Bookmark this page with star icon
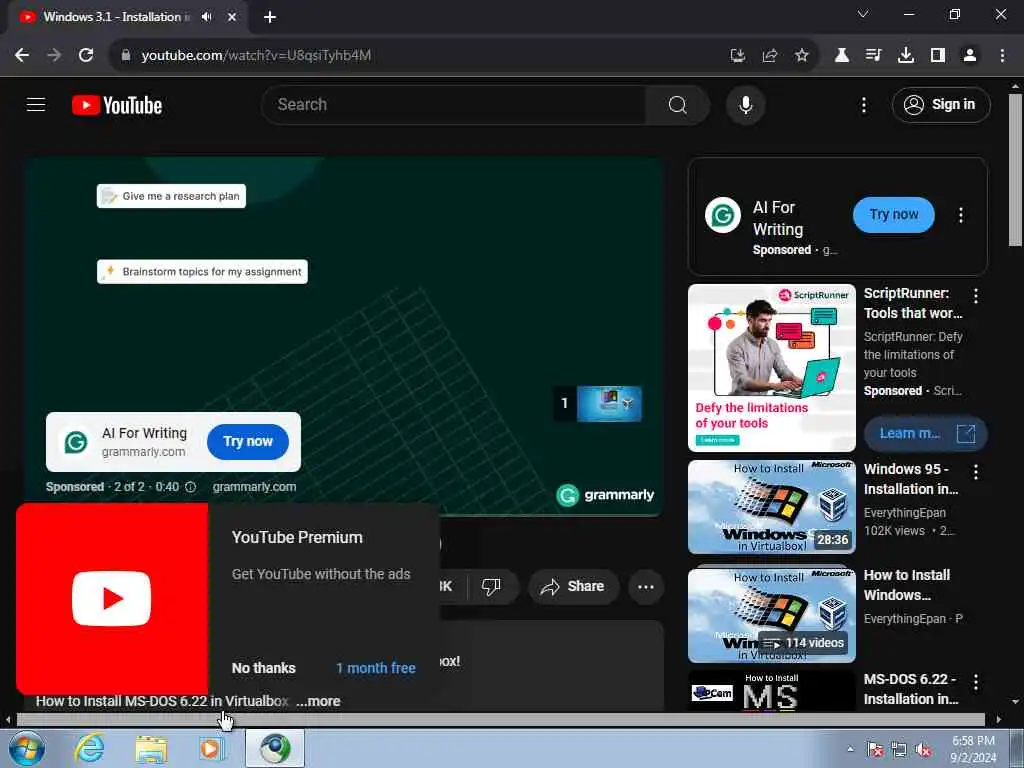This screenshot has width=1024, height=768. pyautogui.click(x=802, y=56)
